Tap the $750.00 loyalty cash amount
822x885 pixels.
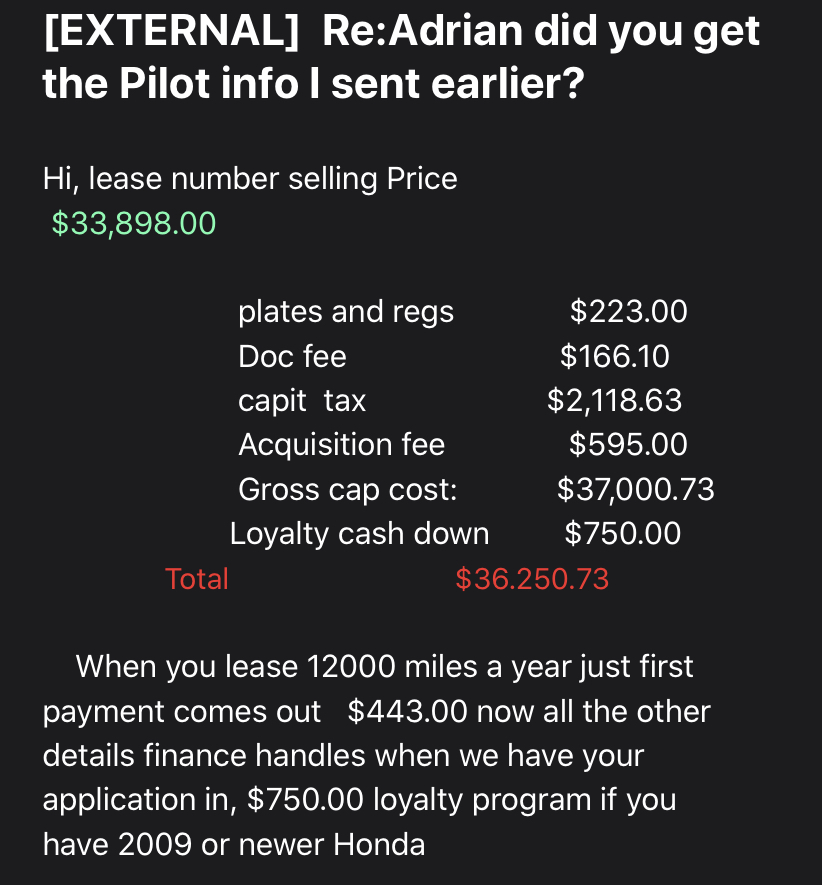623,533
